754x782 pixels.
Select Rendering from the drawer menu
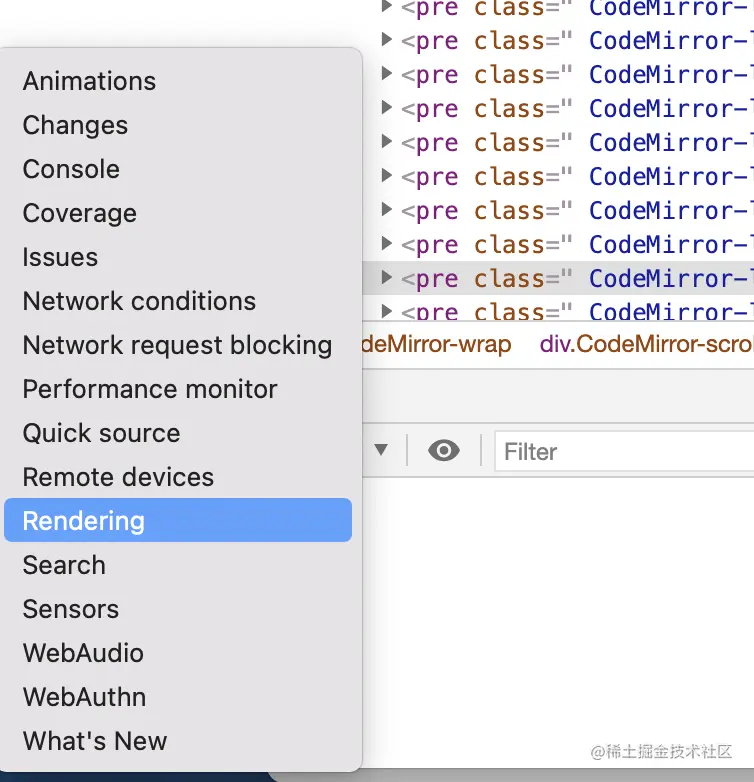tap(84, 521)
